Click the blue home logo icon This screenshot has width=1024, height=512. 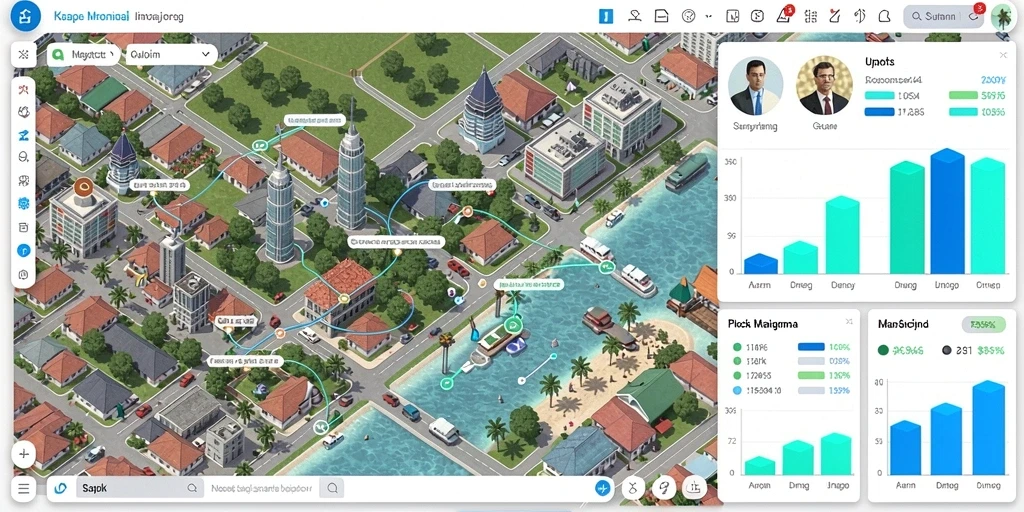pyautogui.click(x=25, y=16)
